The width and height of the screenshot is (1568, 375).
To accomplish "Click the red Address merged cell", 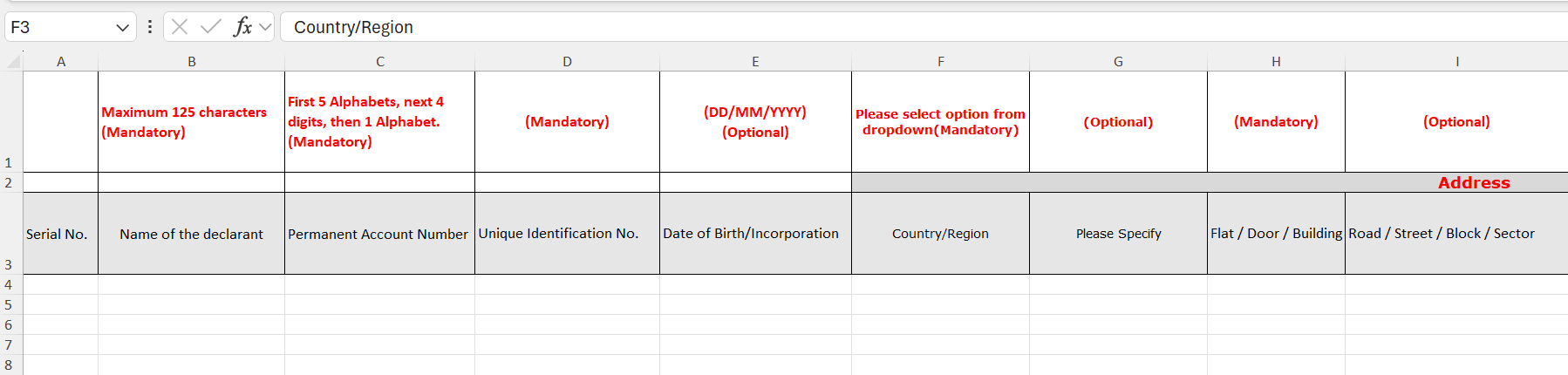I will point(1210,182).
